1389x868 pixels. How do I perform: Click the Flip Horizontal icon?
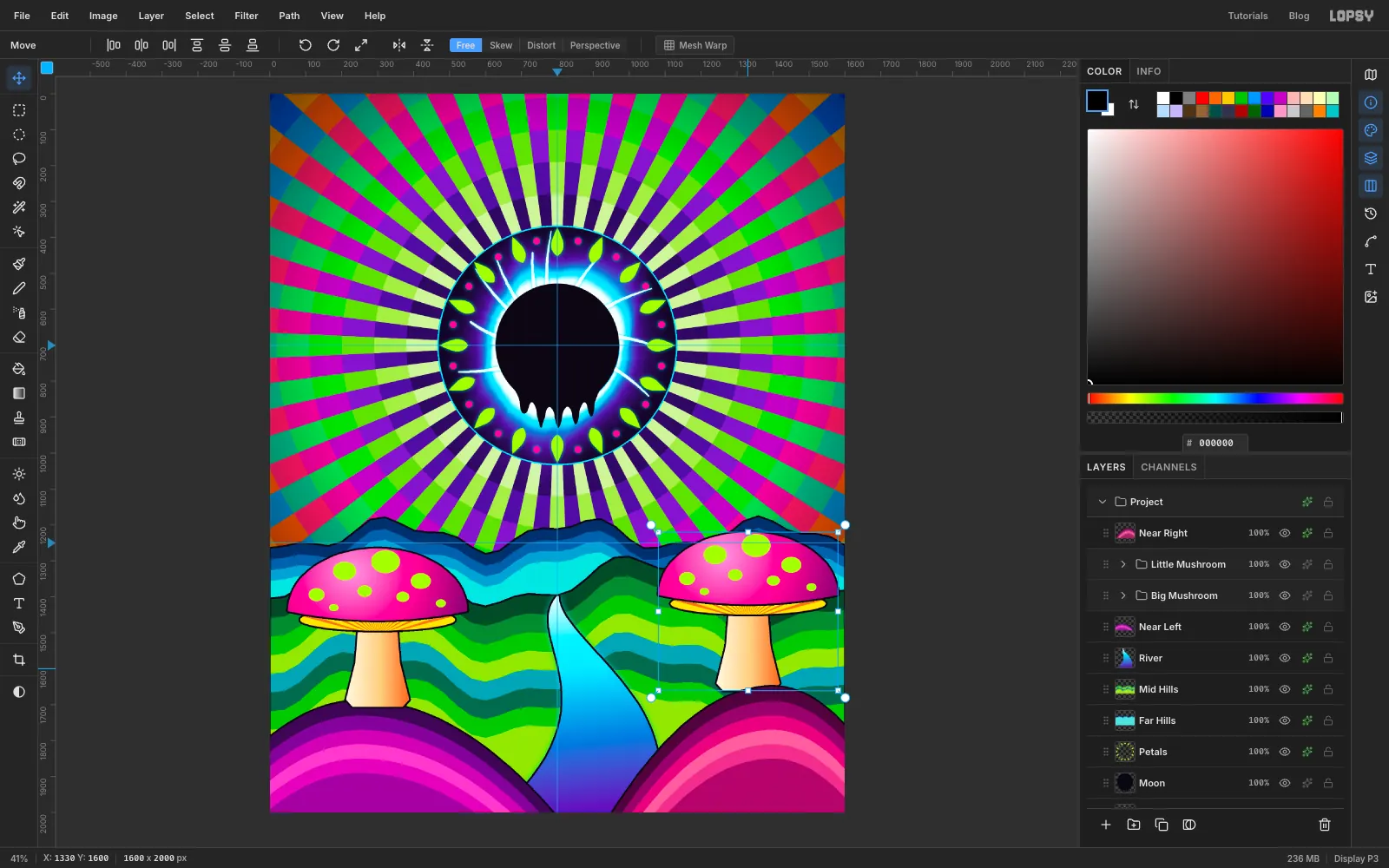pyautogui.click(x=399, y=45)
